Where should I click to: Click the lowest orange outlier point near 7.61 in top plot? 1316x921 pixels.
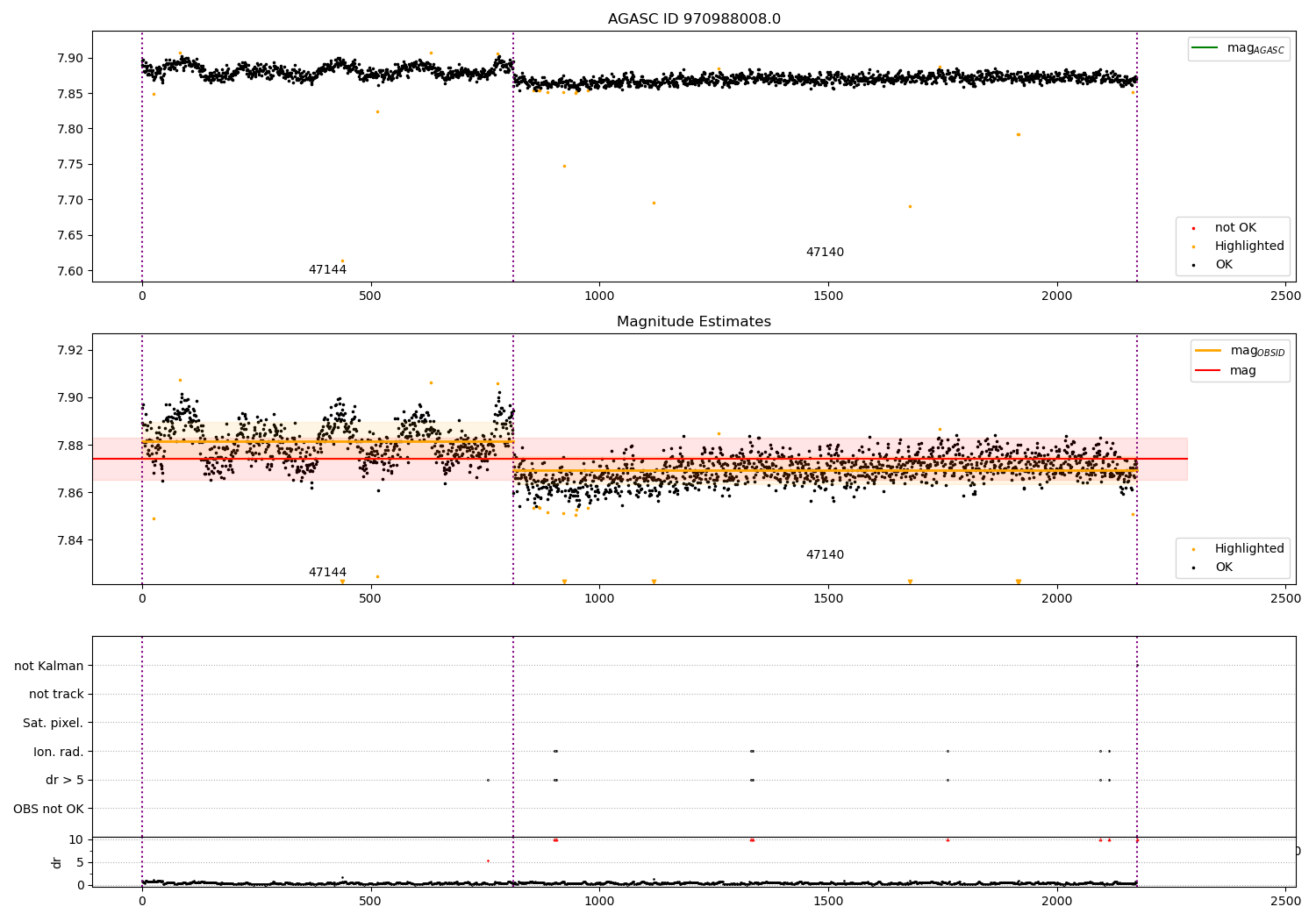pos(342,261)
